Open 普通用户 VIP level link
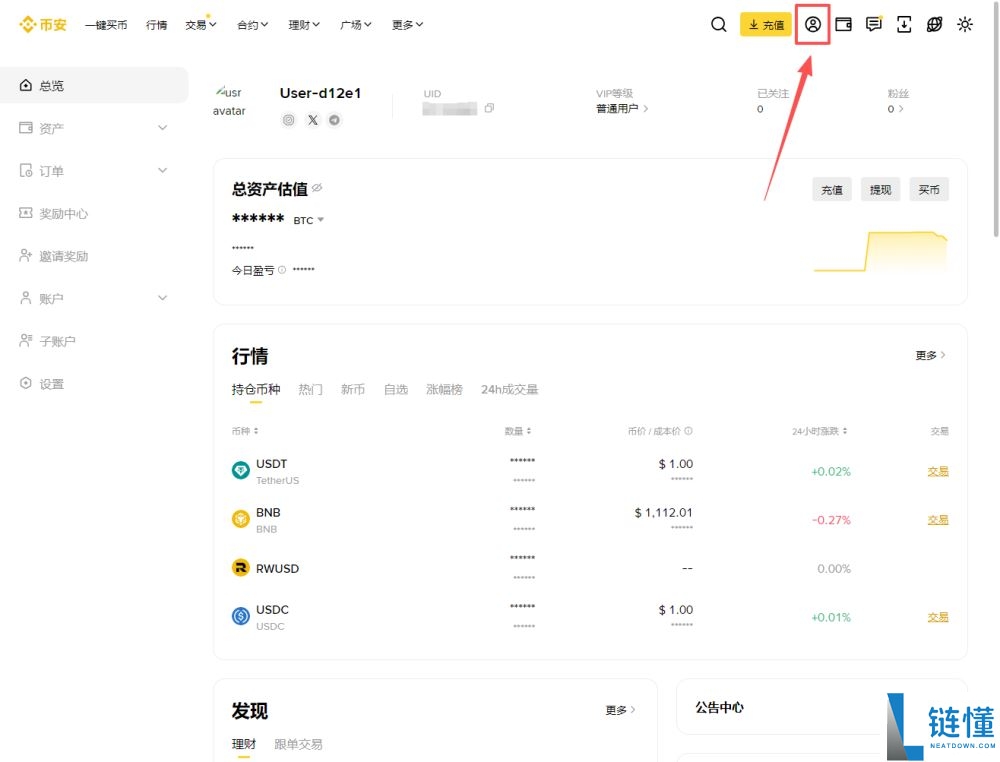 click(622, 108)
